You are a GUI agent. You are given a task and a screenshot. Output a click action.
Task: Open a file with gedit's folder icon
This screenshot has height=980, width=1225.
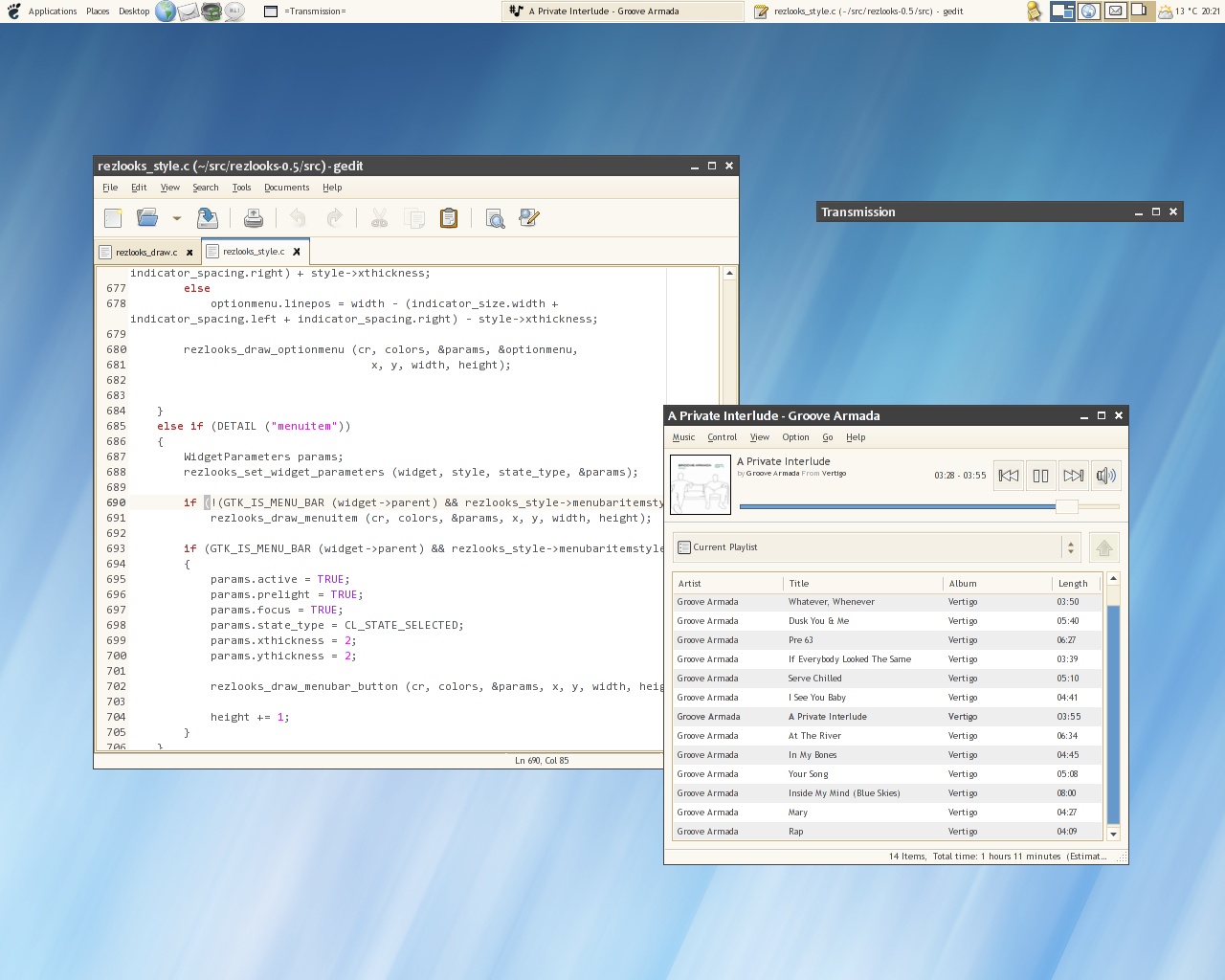tap(147, 218)
